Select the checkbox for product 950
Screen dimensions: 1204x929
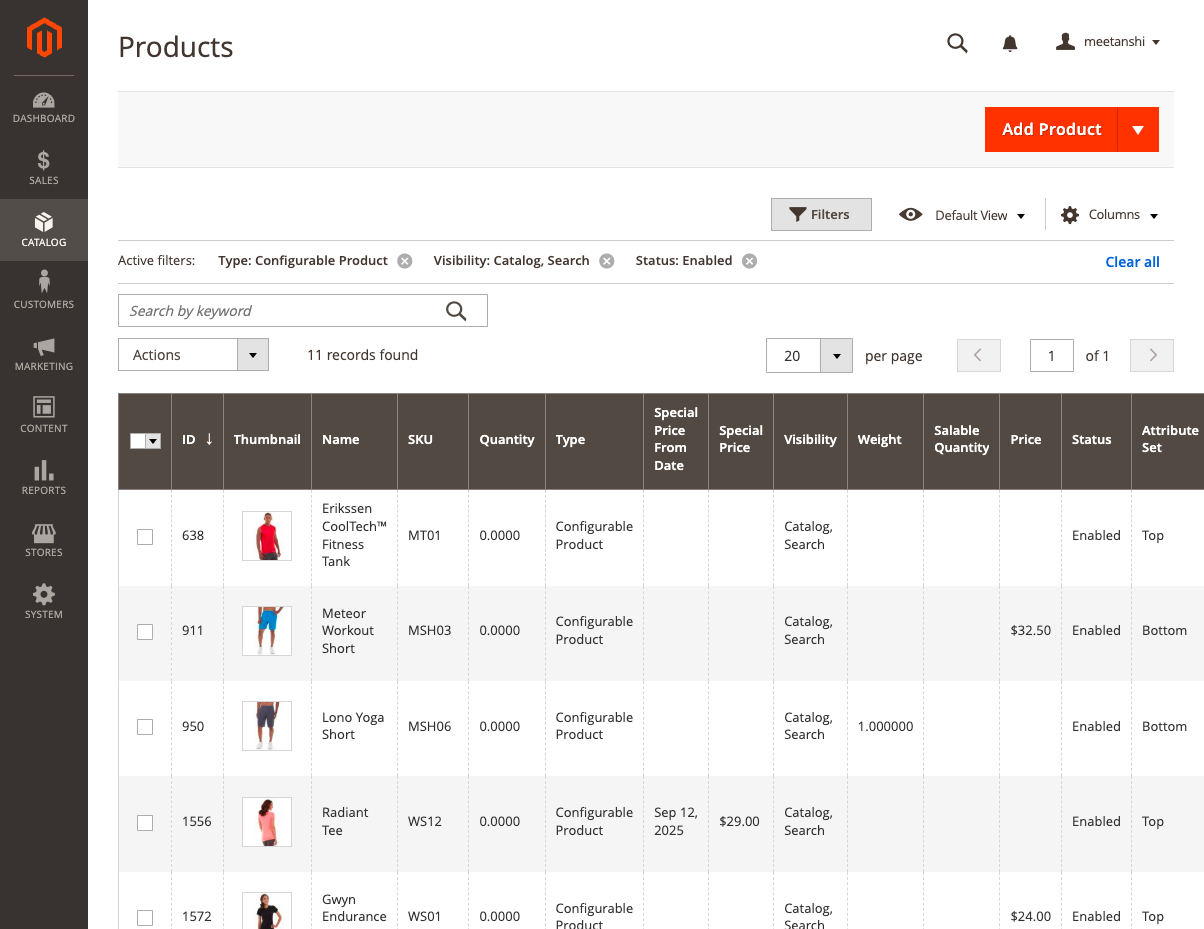tap(145, 727)
